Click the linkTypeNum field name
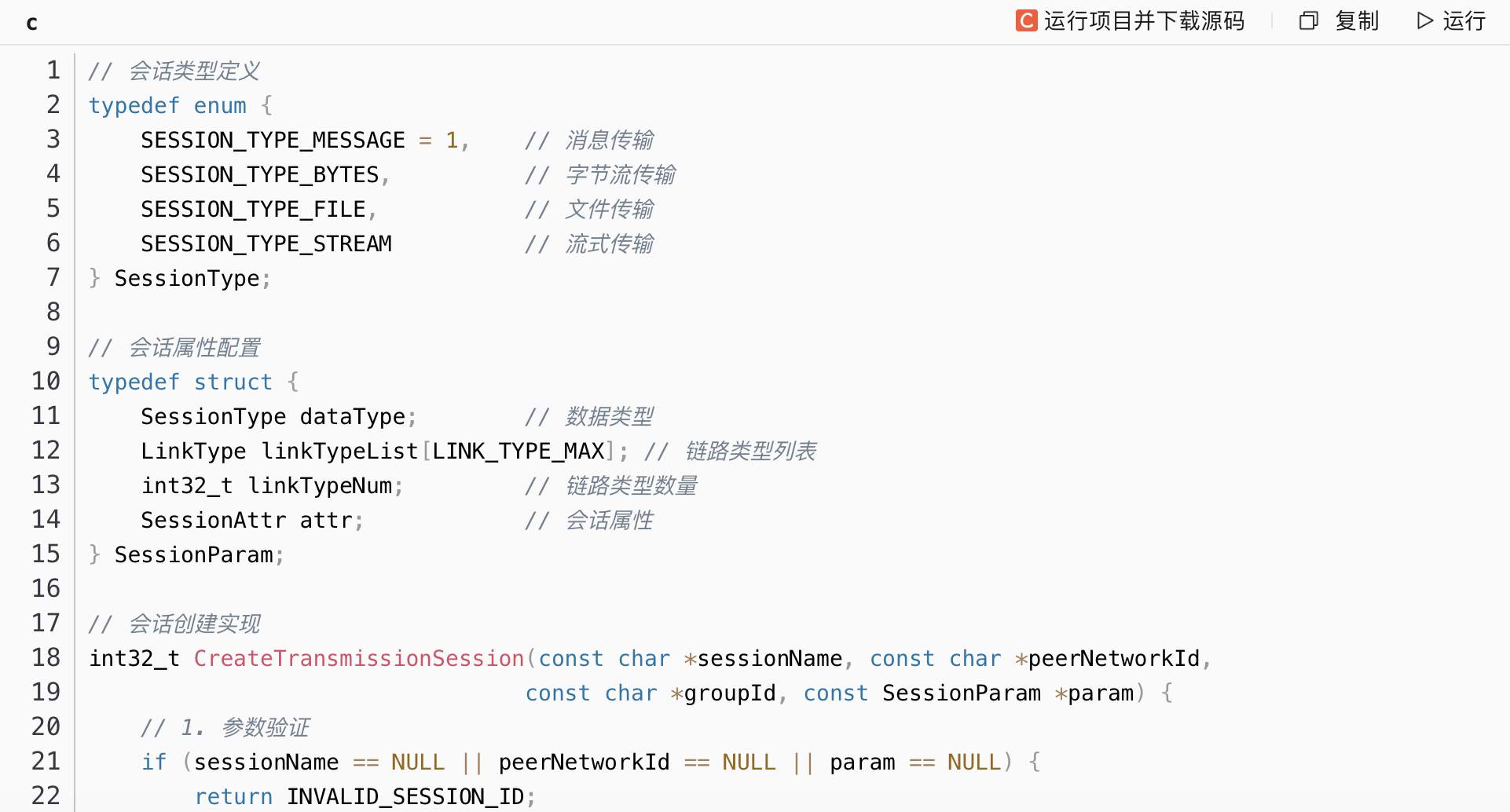 [320, 485]
